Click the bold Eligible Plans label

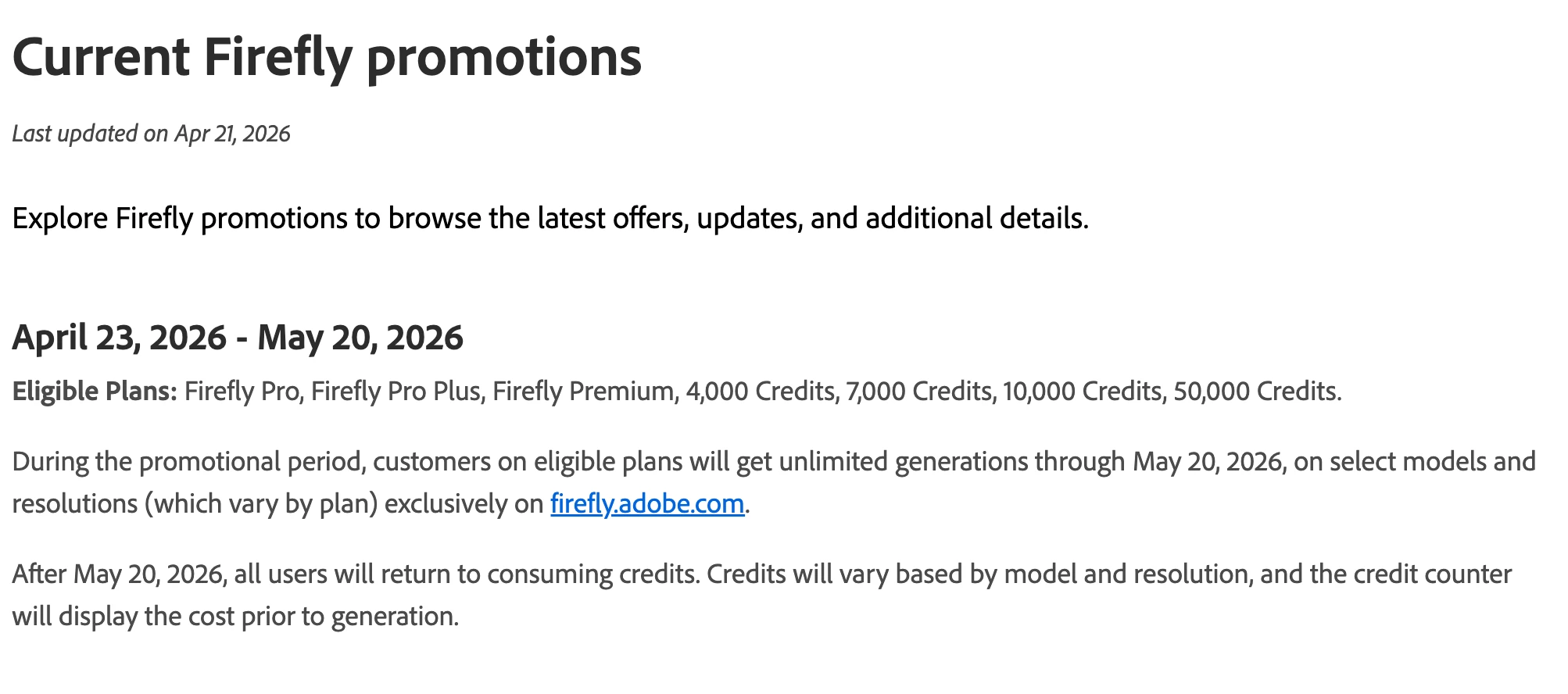95,391
